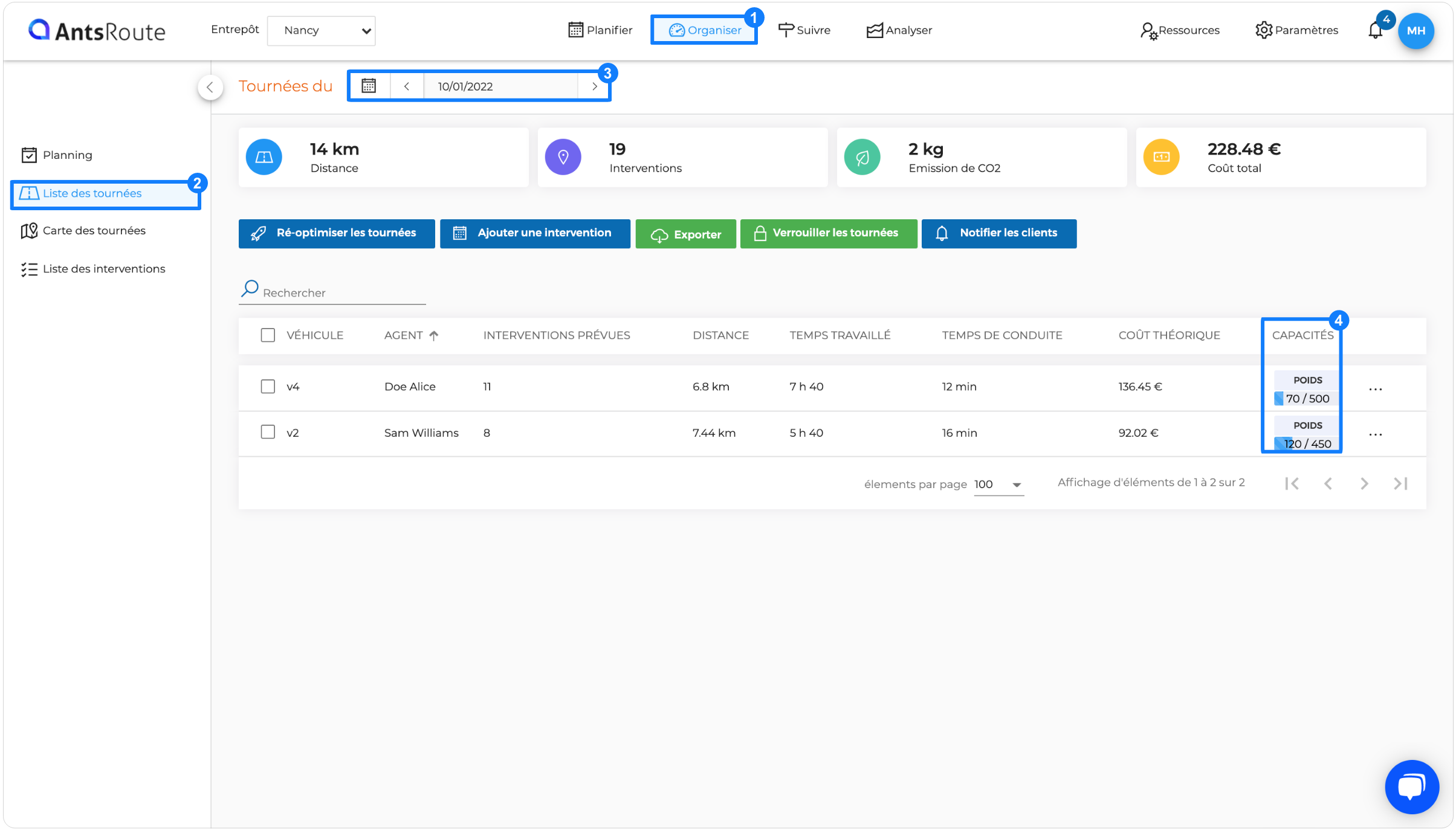This screenshot has height=830, width=1456.
Task: Select all tournées with header checkbox
Action: coord(268,335)
